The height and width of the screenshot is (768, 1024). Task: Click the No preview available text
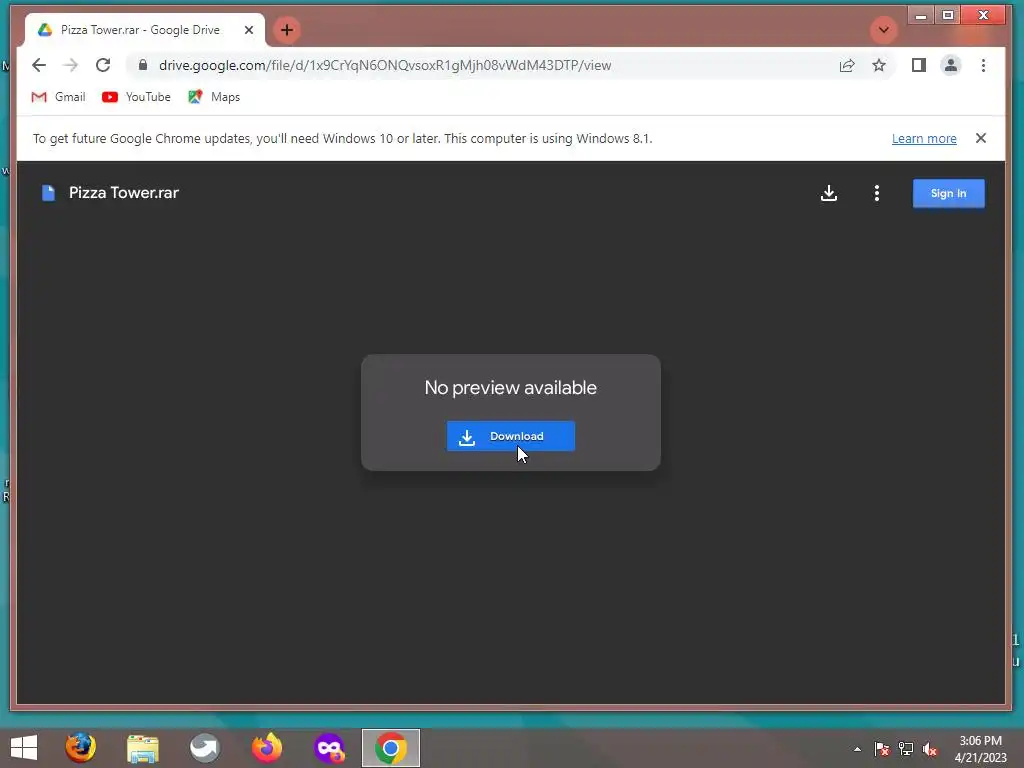pyautogui.click(x=511, y=387)
